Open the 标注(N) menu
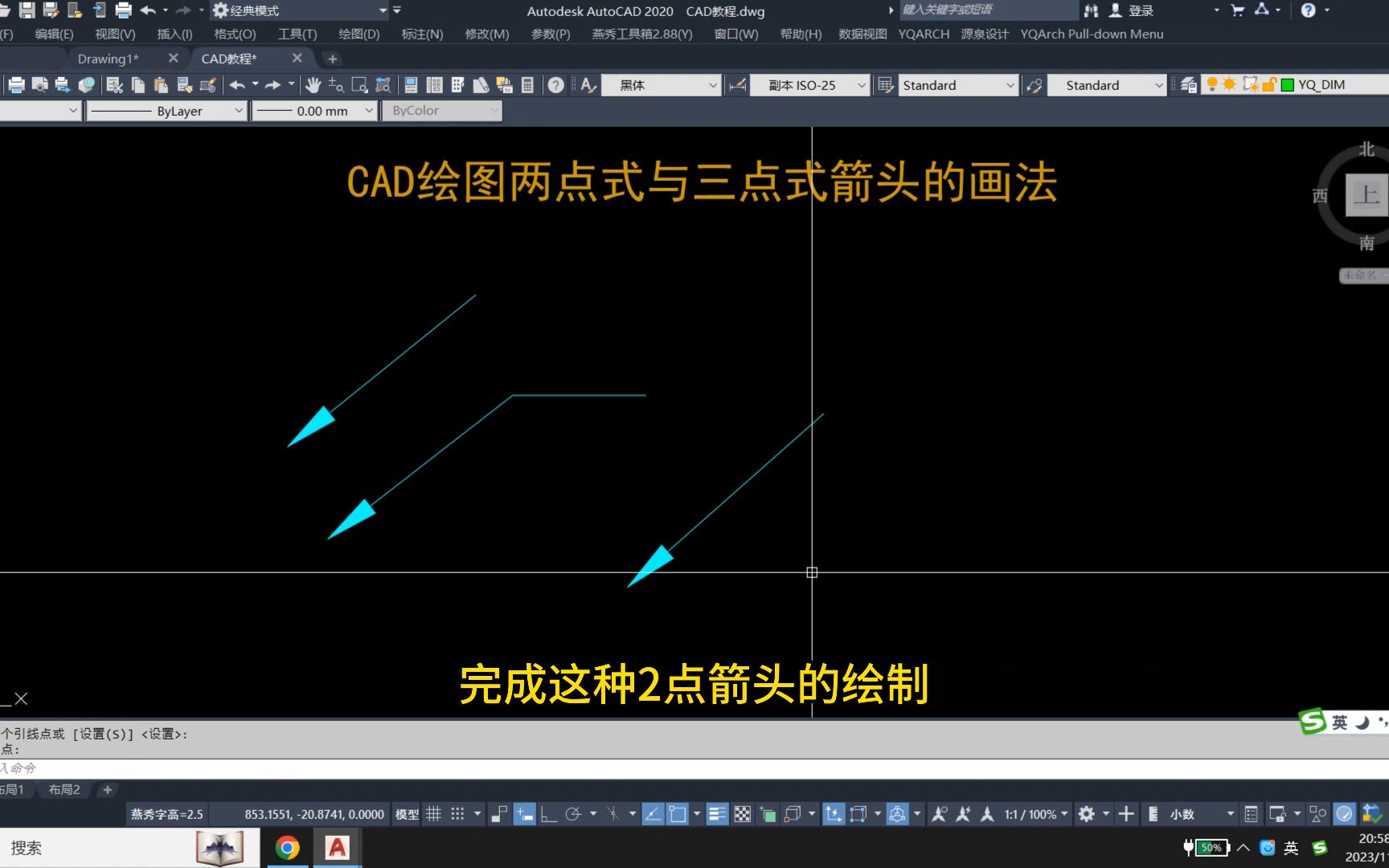 pyautogui.click(x=422, y=34)
